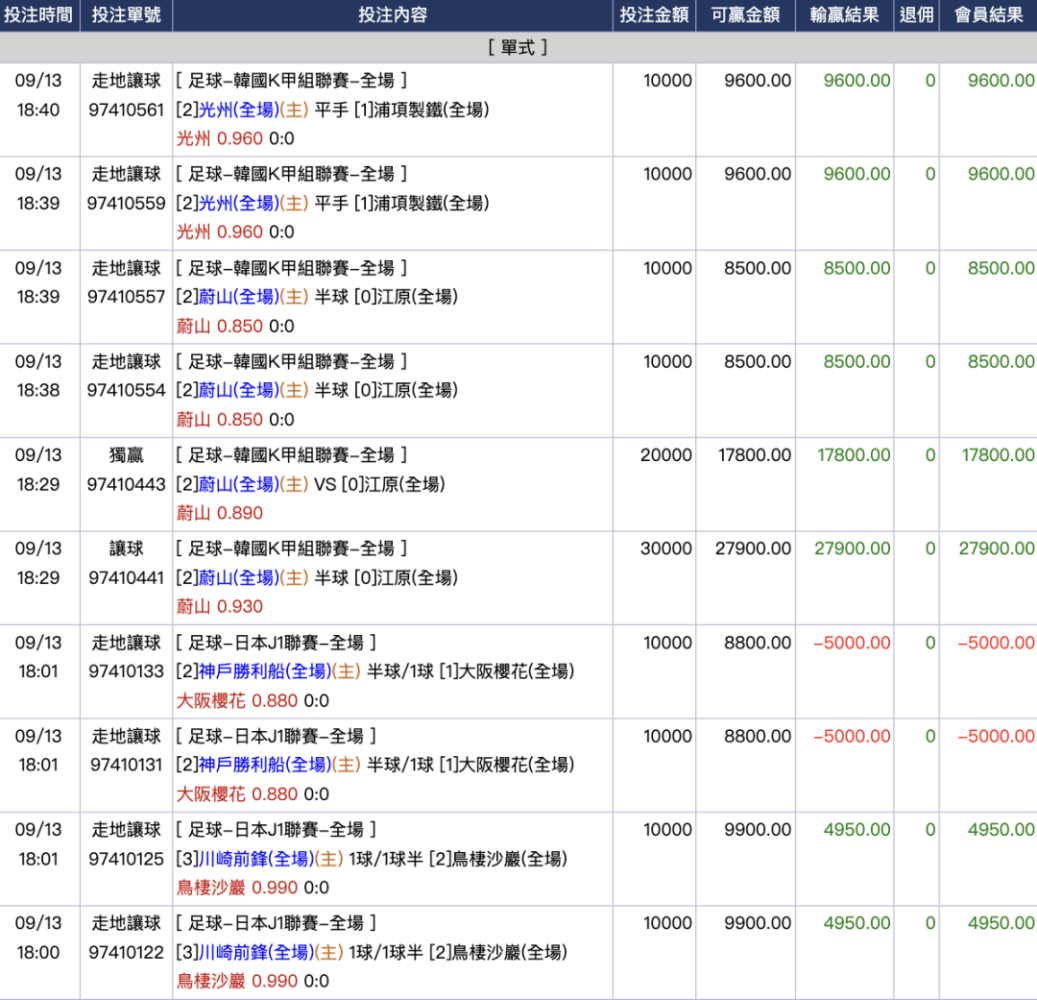Click 光州 0.960 odds in bet 97410561

220,138
